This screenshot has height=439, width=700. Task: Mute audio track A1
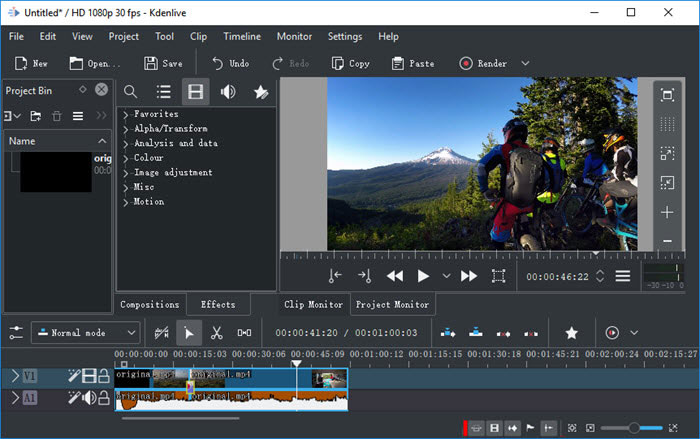tap(89, 398)
